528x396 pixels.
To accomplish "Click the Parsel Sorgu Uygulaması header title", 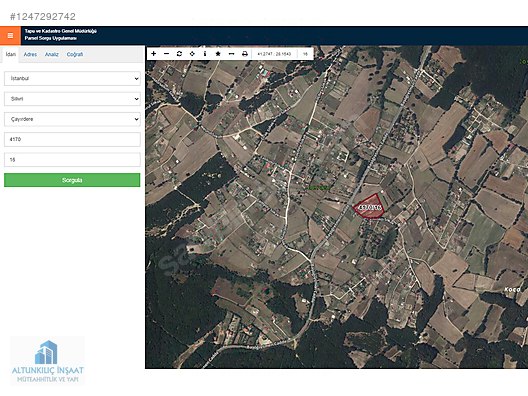I will (51, 38).
